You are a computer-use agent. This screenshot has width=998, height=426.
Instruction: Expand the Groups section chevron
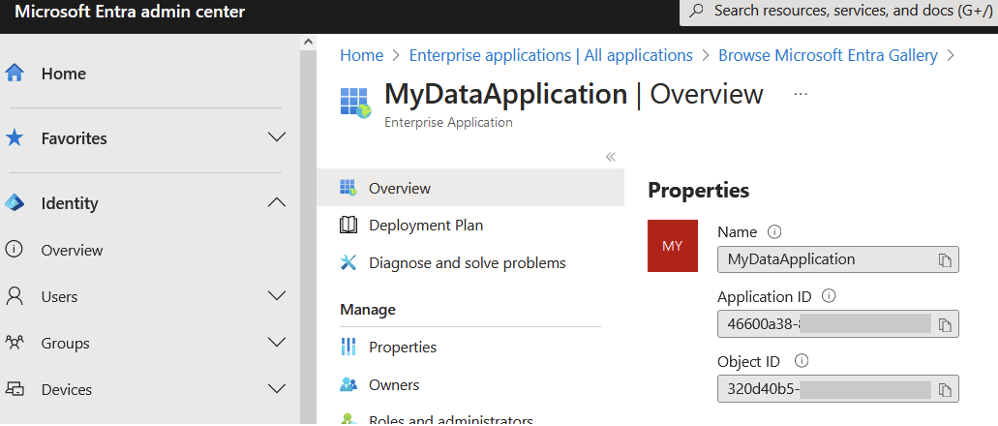(x=276, y=343)
